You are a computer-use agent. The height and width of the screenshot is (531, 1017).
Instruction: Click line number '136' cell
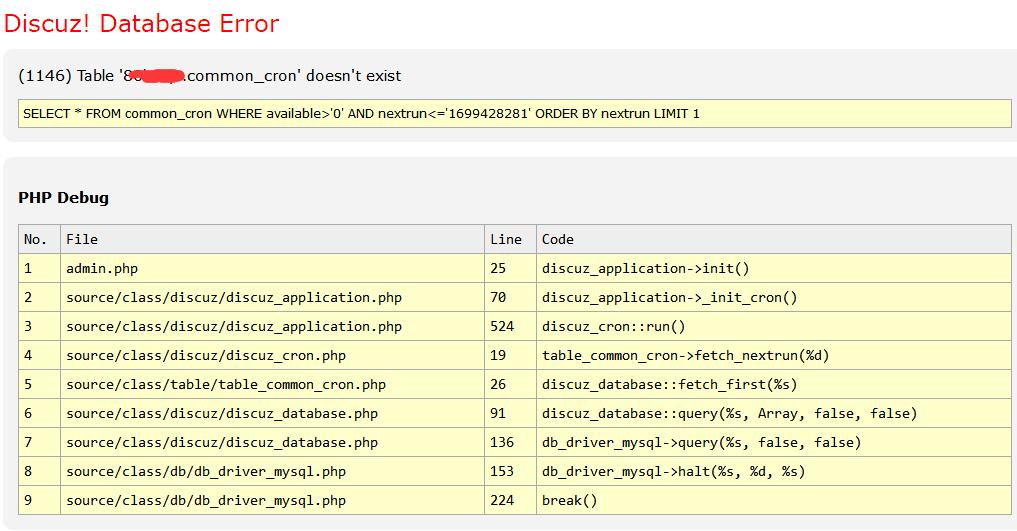(510, 443)
